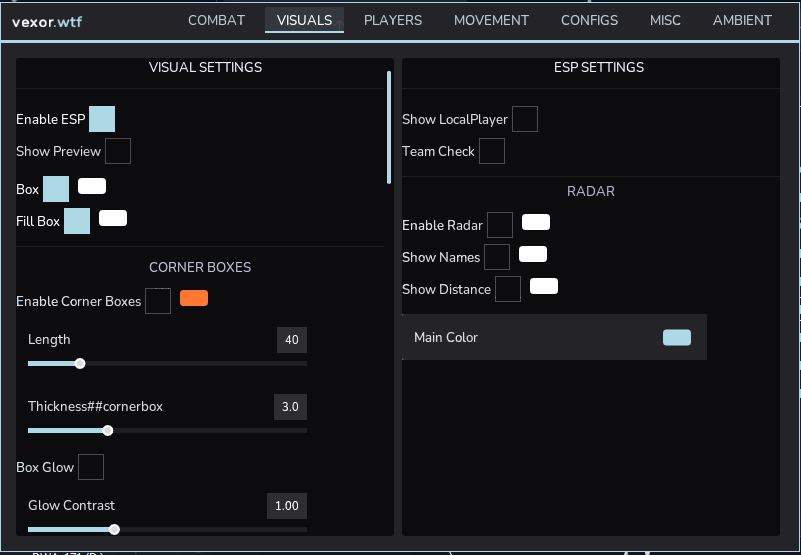This screenshot has width=801, height=555.
Task: Switch to the MISC tab
Action: 665,20
